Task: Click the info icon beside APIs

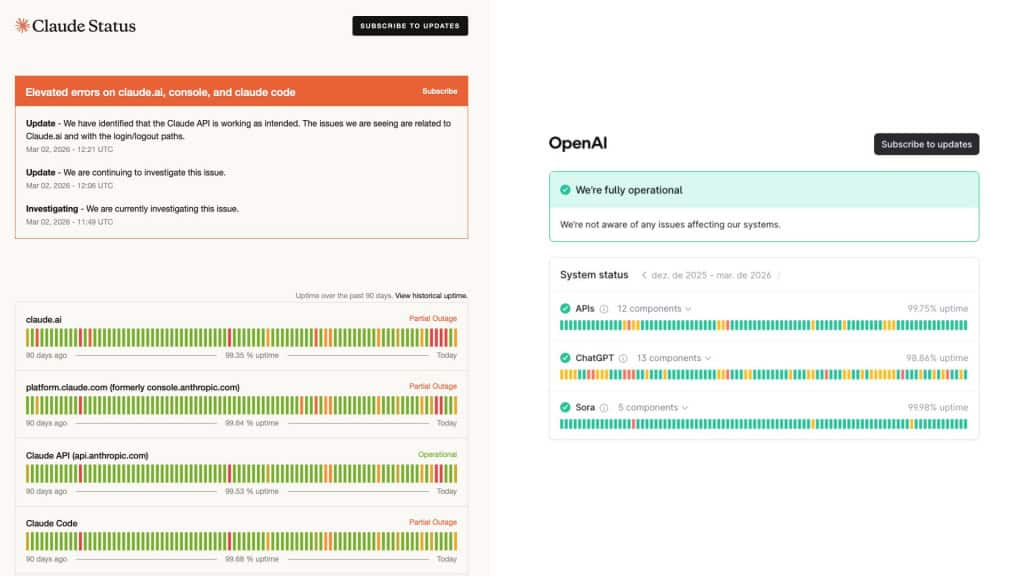Action: [604, 309]
